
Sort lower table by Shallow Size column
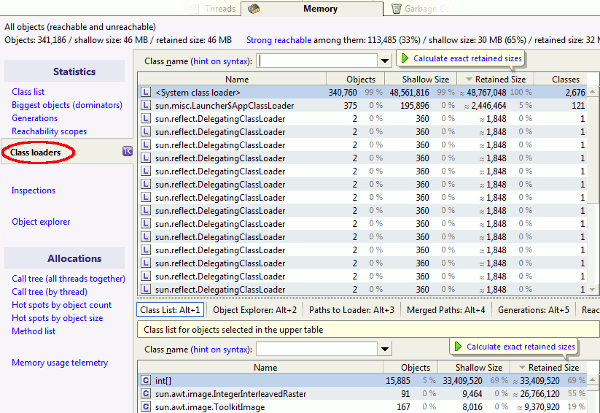[474, 367]
